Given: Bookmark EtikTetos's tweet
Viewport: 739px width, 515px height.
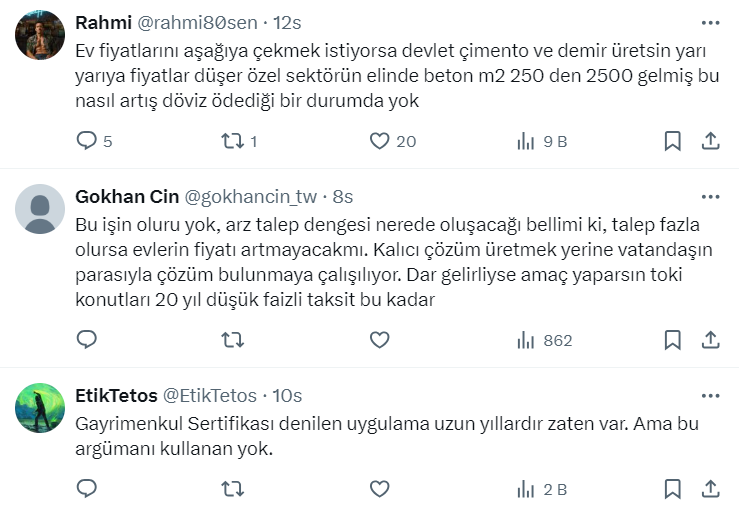Looking at the screenshot, I should tap(673, 488).
